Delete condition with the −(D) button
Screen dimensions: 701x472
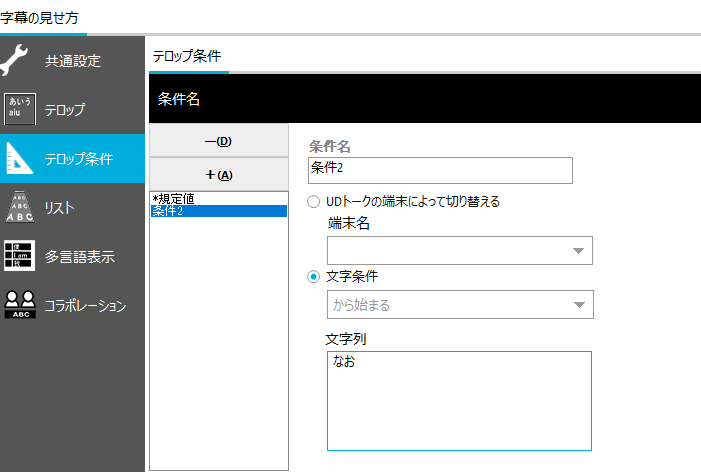pos(219,141)
